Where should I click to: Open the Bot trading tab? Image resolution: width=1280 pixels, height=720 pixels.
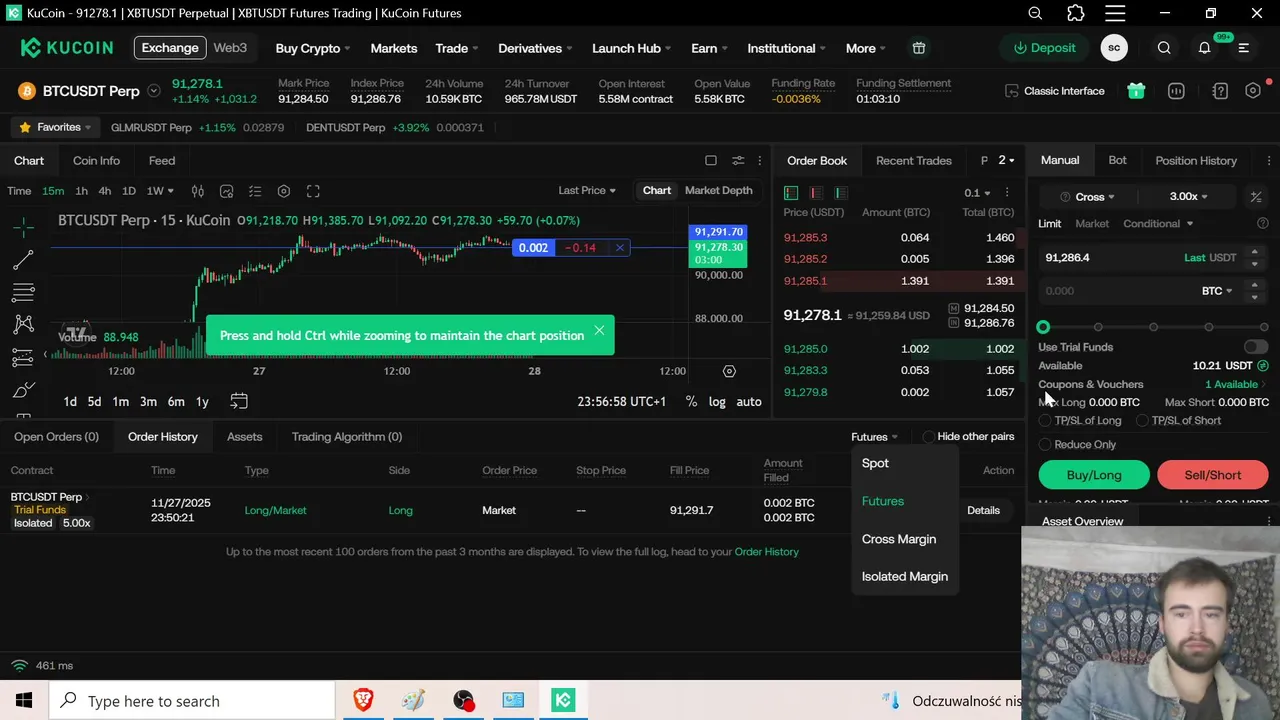[x=1117, y=160]
